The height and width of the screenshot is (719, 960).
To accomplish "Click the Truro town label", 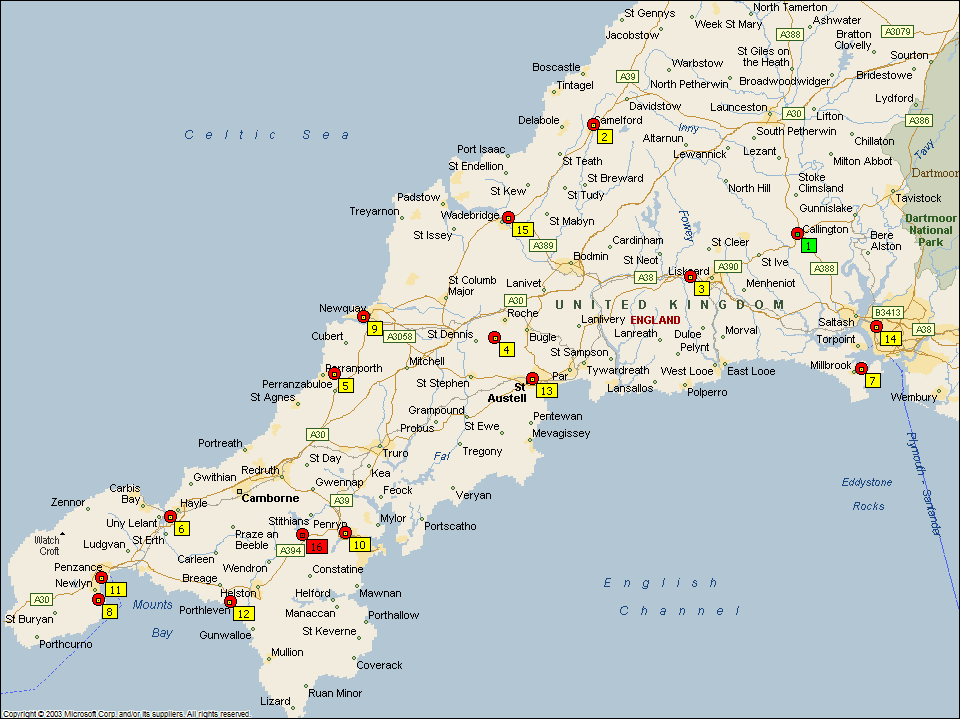I will [x=395, y=453].
